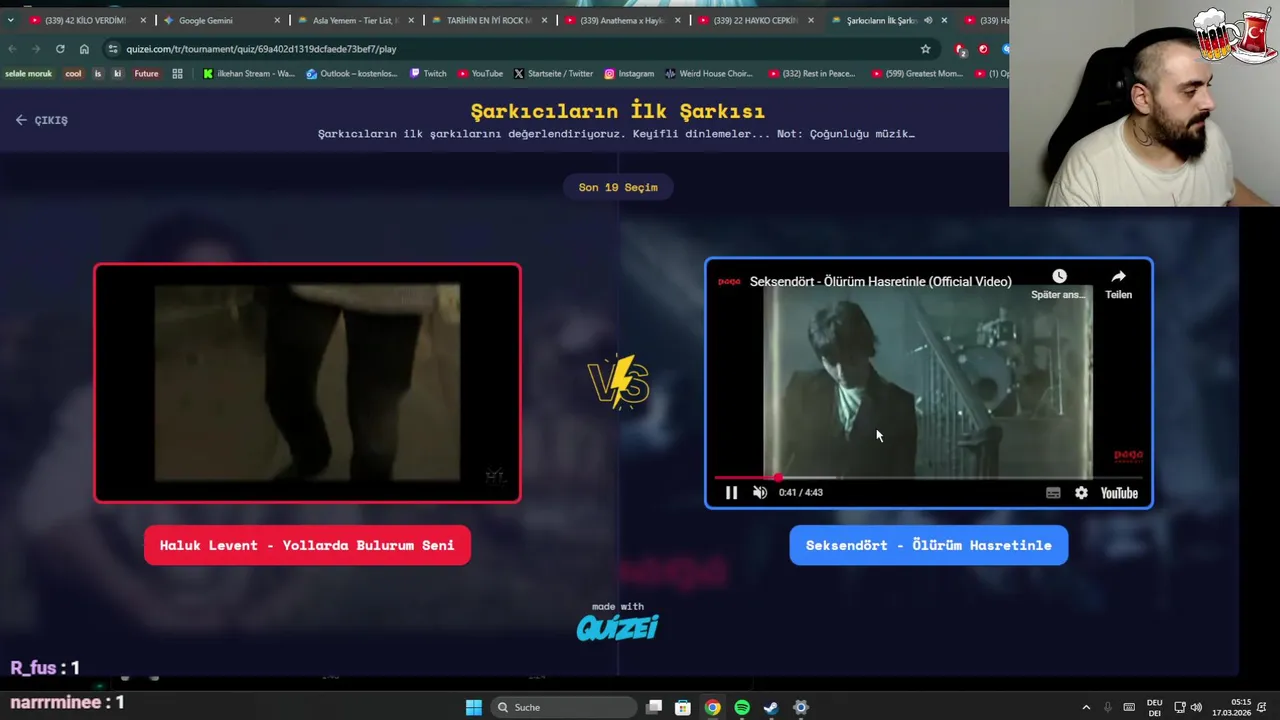The height and width of the screenshot is (720, 1280).
Task: Choose Haluk Levent - Yollarda Bulurum Seni
Action: [307, 545]
